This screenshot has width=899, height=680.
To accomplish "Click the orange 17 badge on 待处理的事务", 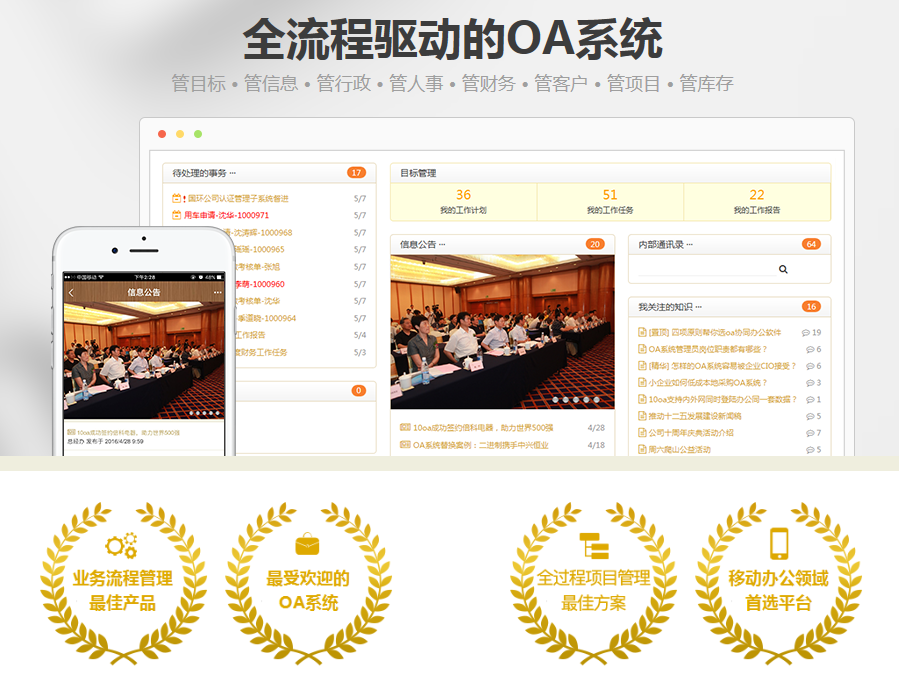I will click(355, 172).
